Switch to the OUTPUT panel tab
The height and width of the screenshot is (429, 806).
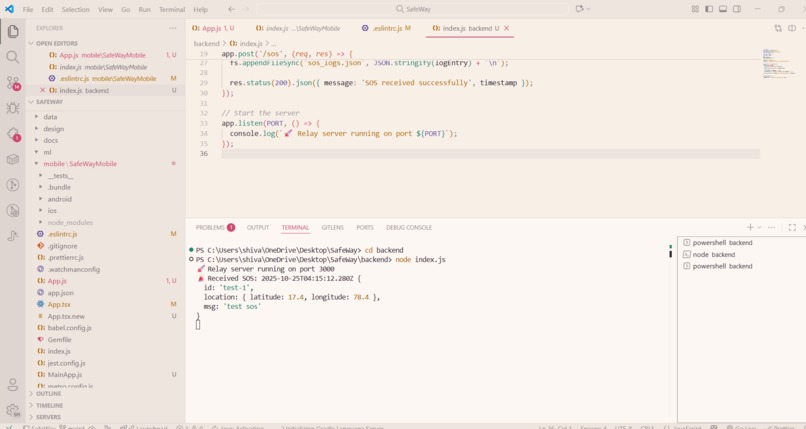click(x=258, y=227)
